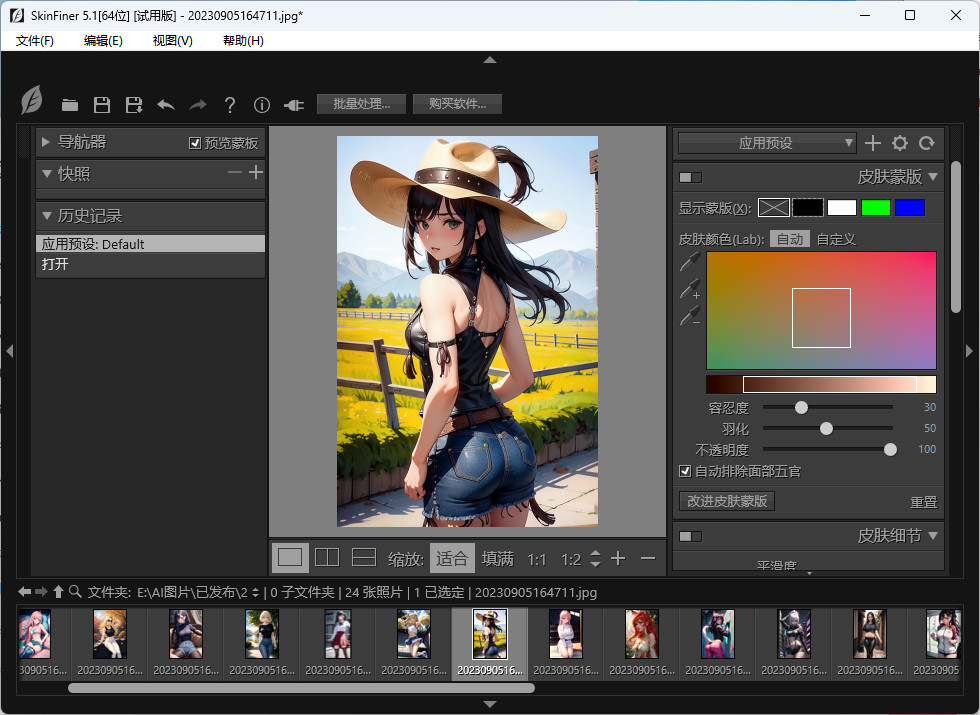Toggle the 皮肤细节 section switch
The width and height of the screenshot is (980, 715).
(691, 536)
